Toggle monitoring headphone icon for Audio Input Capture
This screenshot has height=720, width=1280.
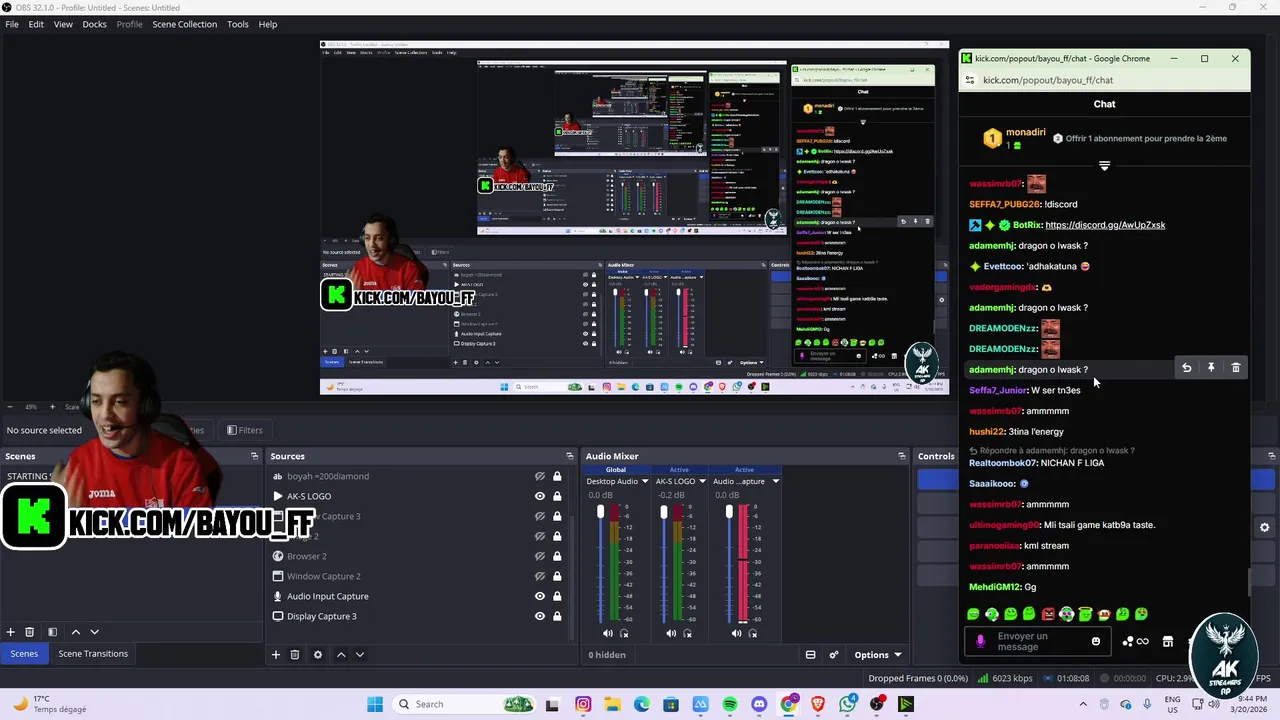[754, 633]
